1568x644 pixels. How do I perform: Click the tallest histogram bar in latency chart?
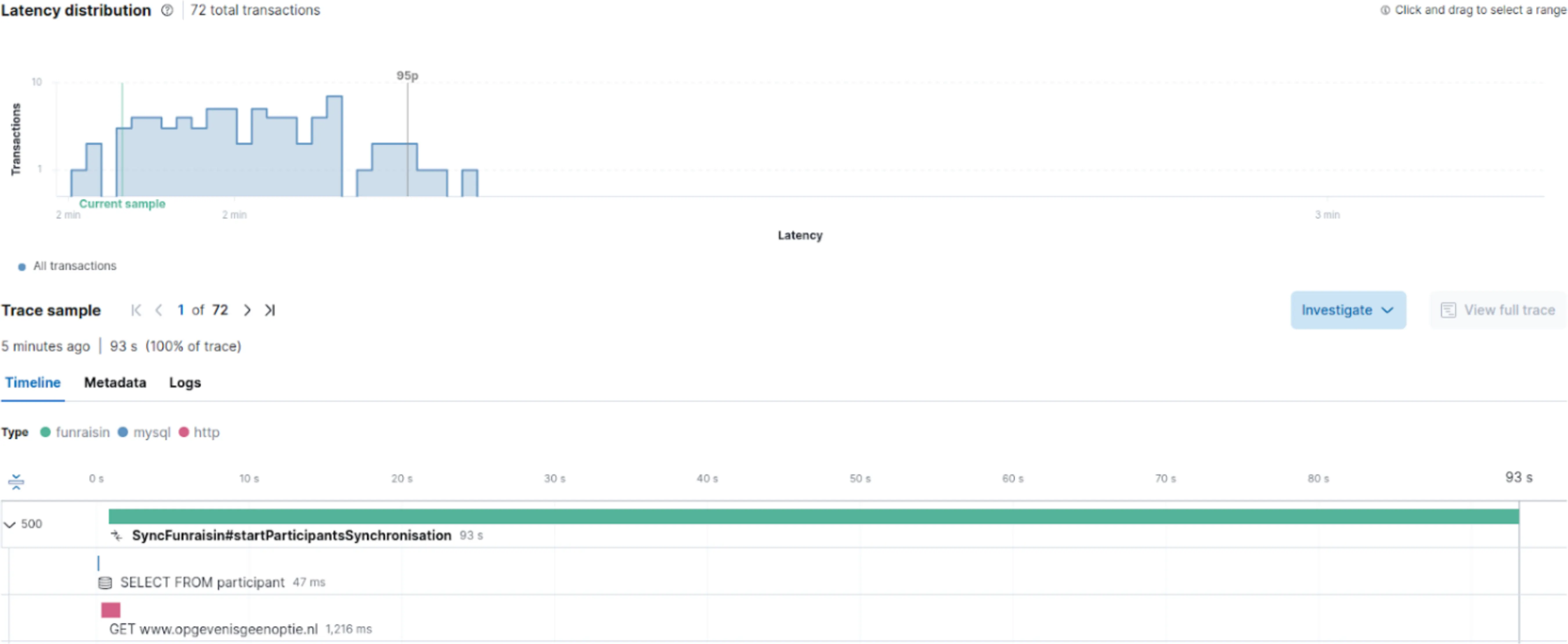[334, 146]
